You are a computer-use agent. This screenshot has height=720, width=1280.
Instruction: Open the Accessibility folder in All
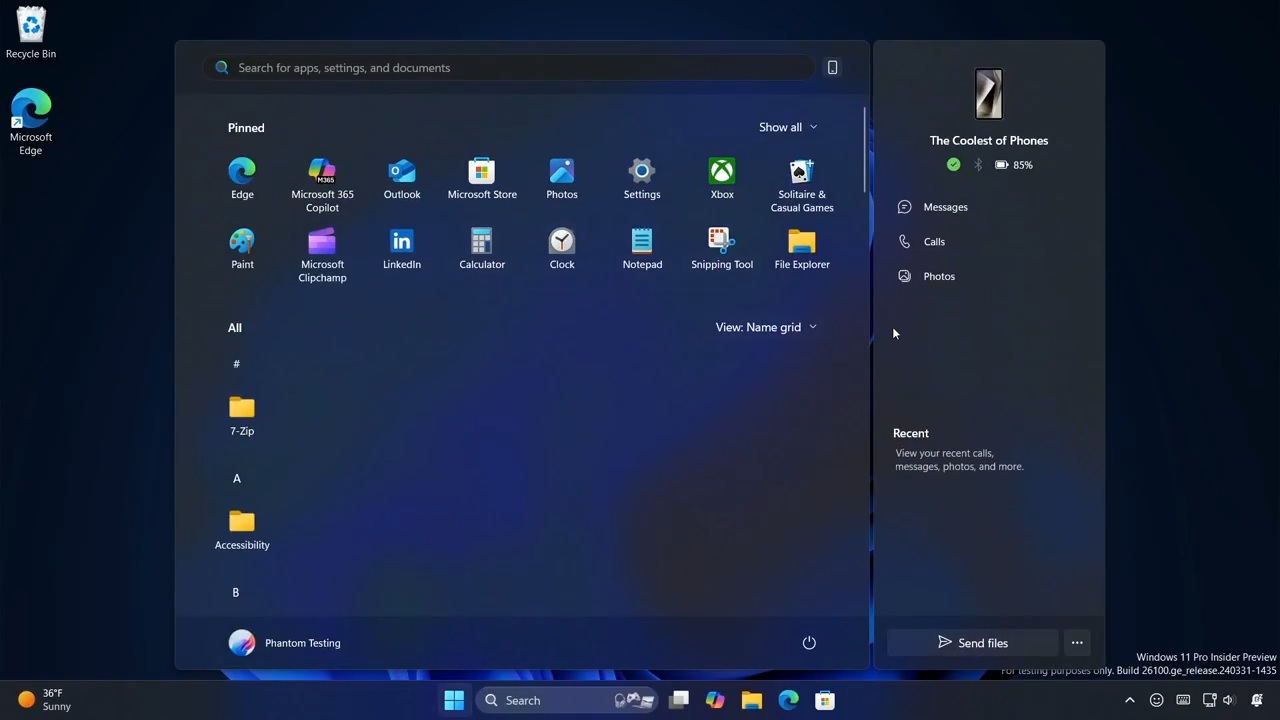click(x=242, y=530)
